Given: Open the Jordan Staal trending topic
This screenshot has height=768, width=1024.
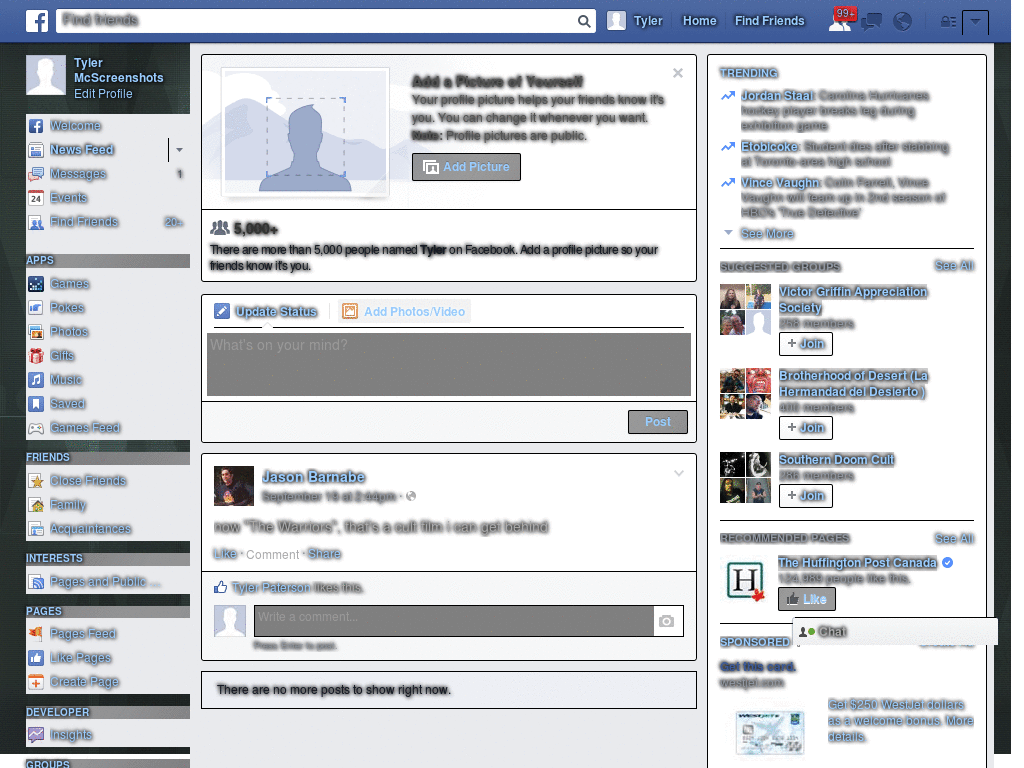Looking at the screenshot, I should (777, 95).
